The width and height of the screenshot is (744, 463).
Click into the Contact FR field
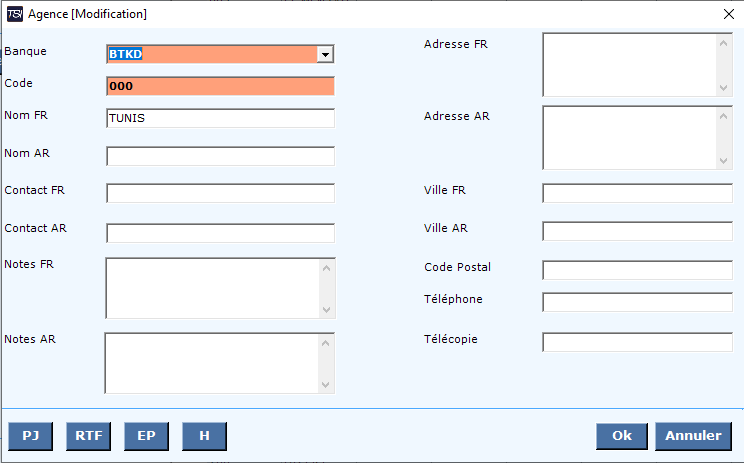point(221,193)
